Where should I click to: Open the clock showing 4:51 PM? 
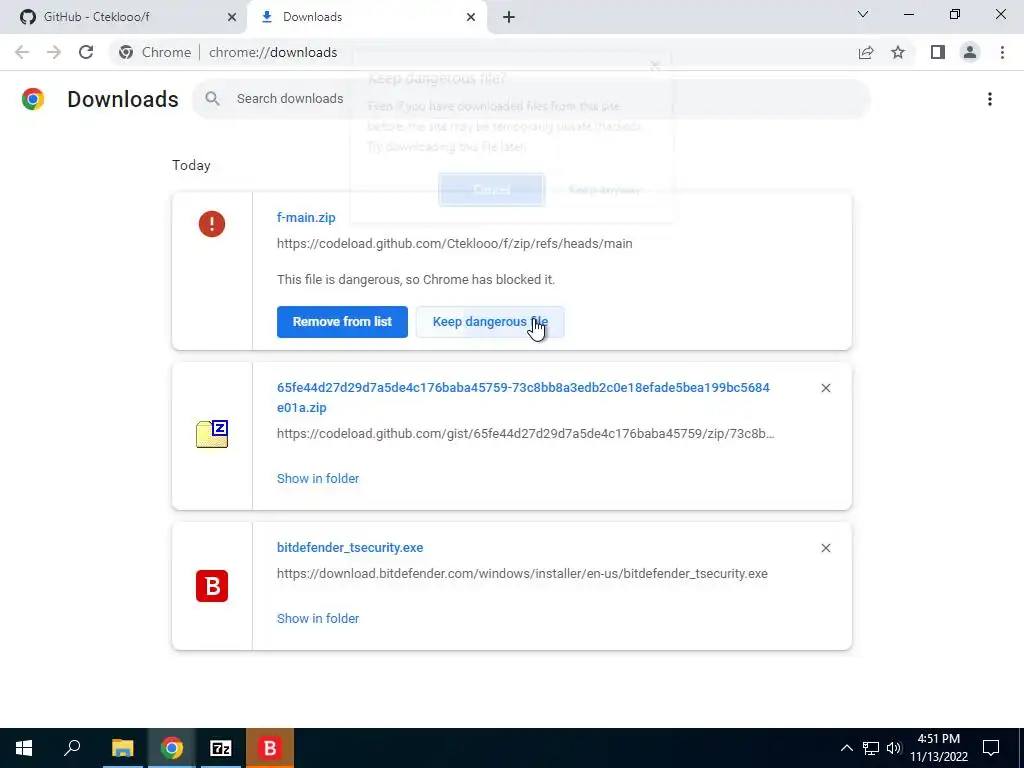pyautogui.click(x=938, y=748)
